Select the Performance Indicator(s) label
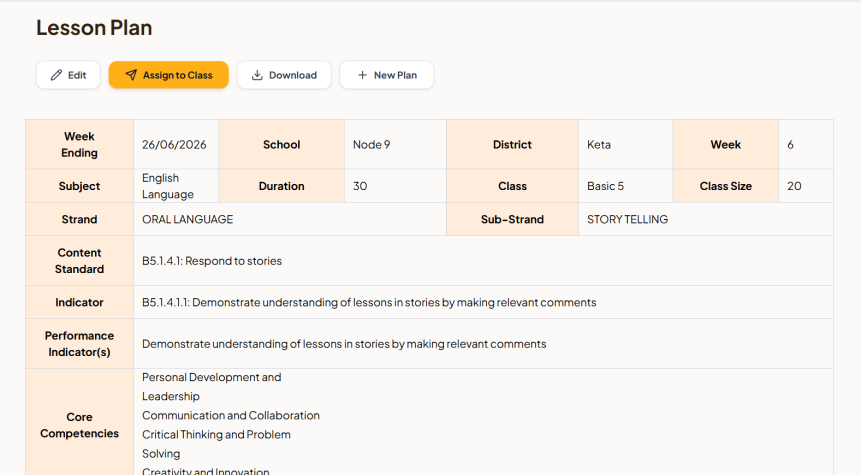This screenshot has width=861, height=475. (80, 344)
